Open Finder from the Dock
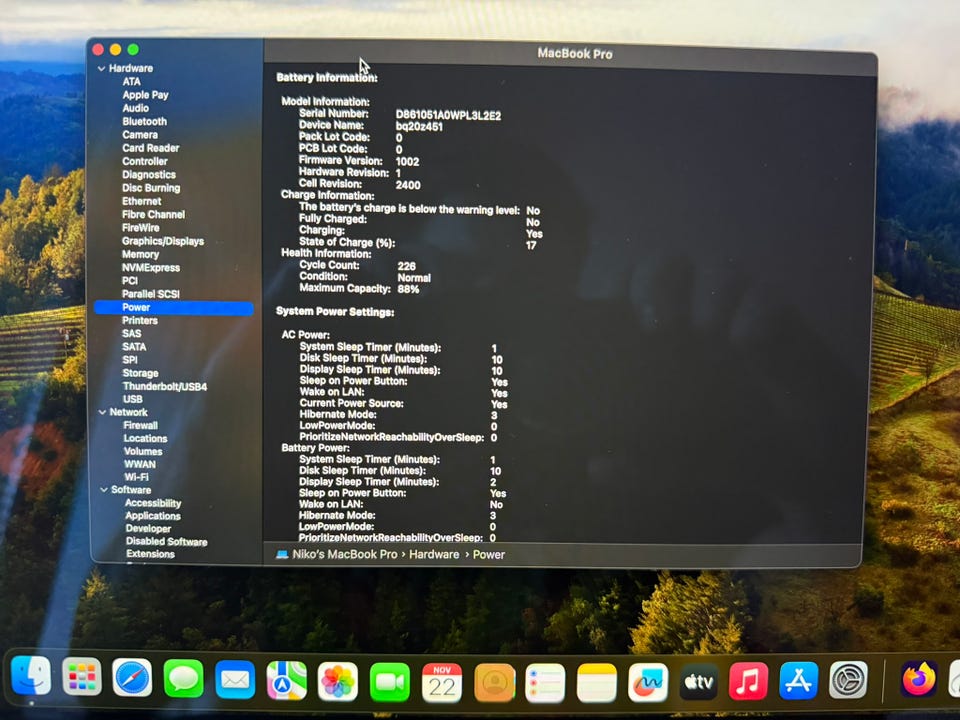Image resolution: width=960 pixels, height=720 pixels. click(x=31, y=676)
